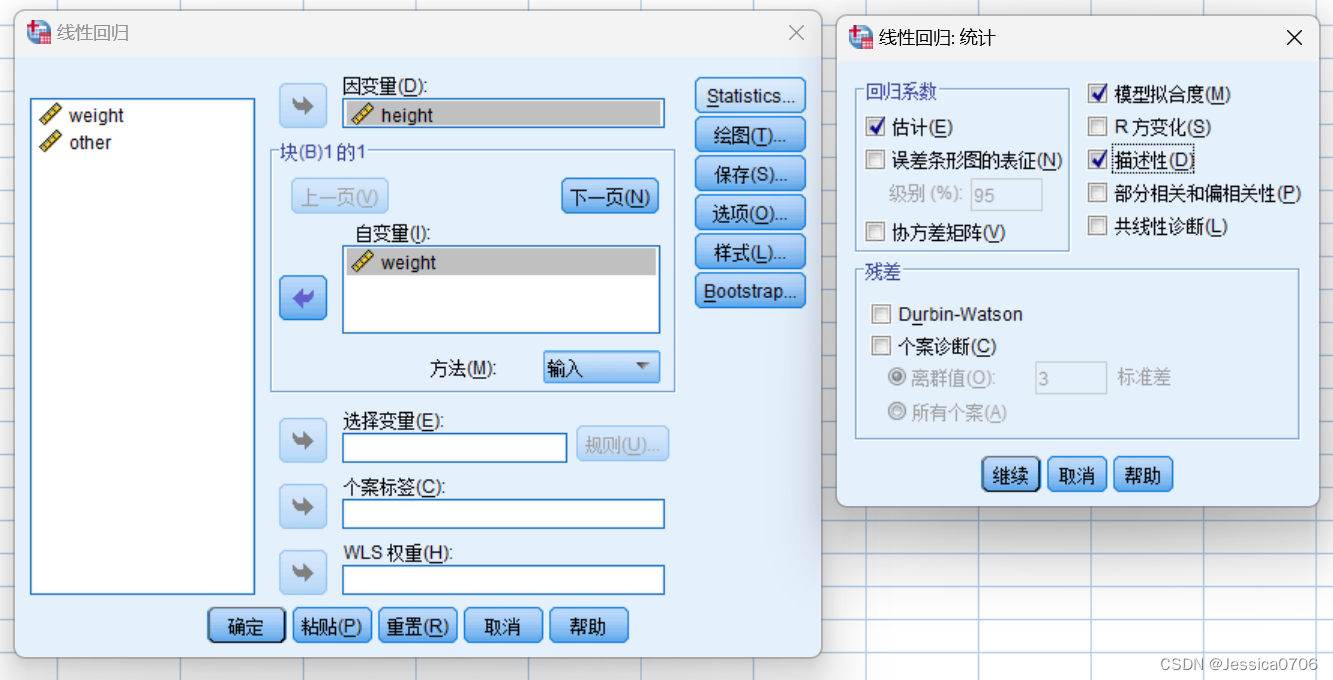Click 帮助 in statistics dialog
This screenshot has height=680, width=1333.
1143,475
